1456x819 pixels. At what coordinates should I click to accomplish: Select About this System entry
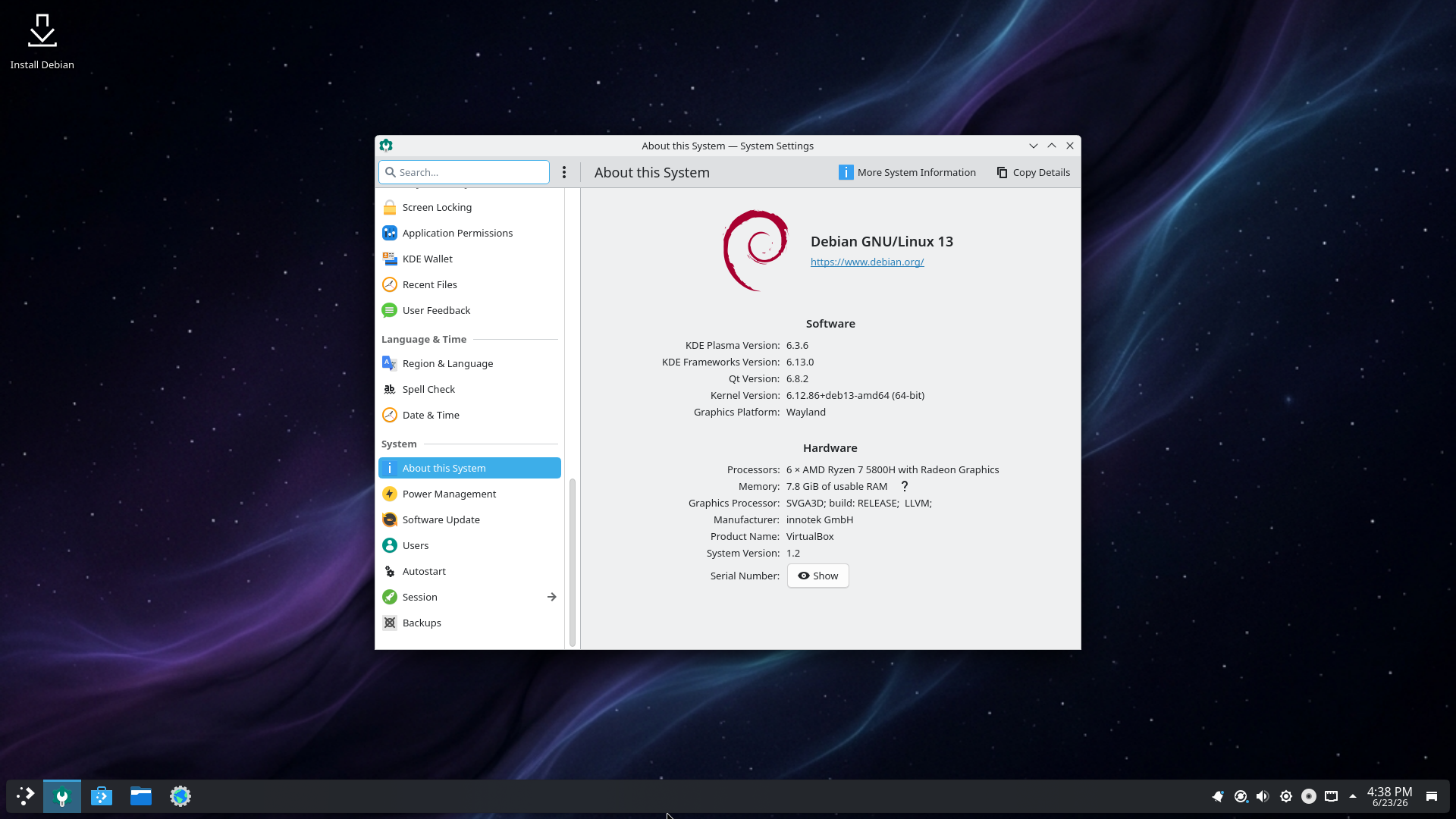[469, 468]
